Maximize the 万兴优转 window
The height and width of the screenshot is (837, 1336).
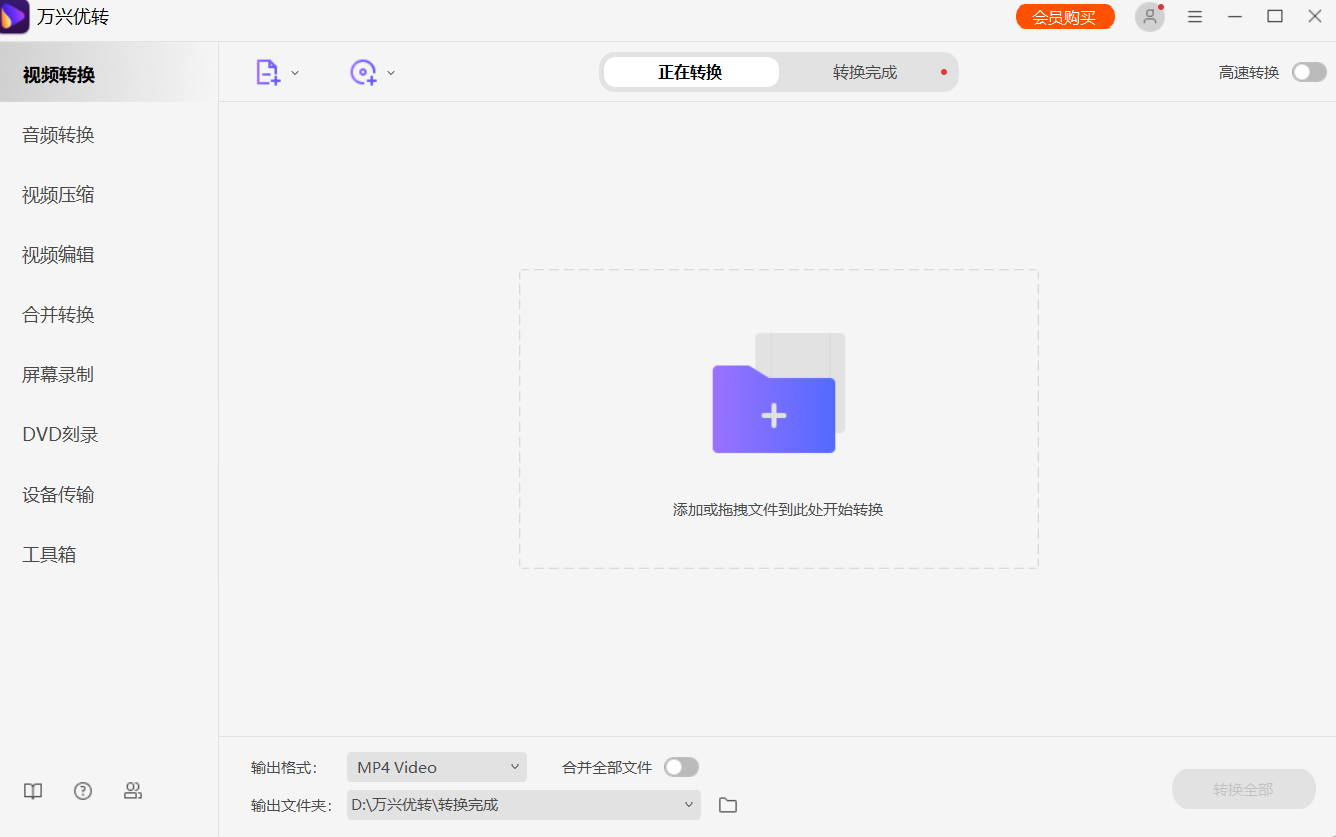pos(1275,17)
